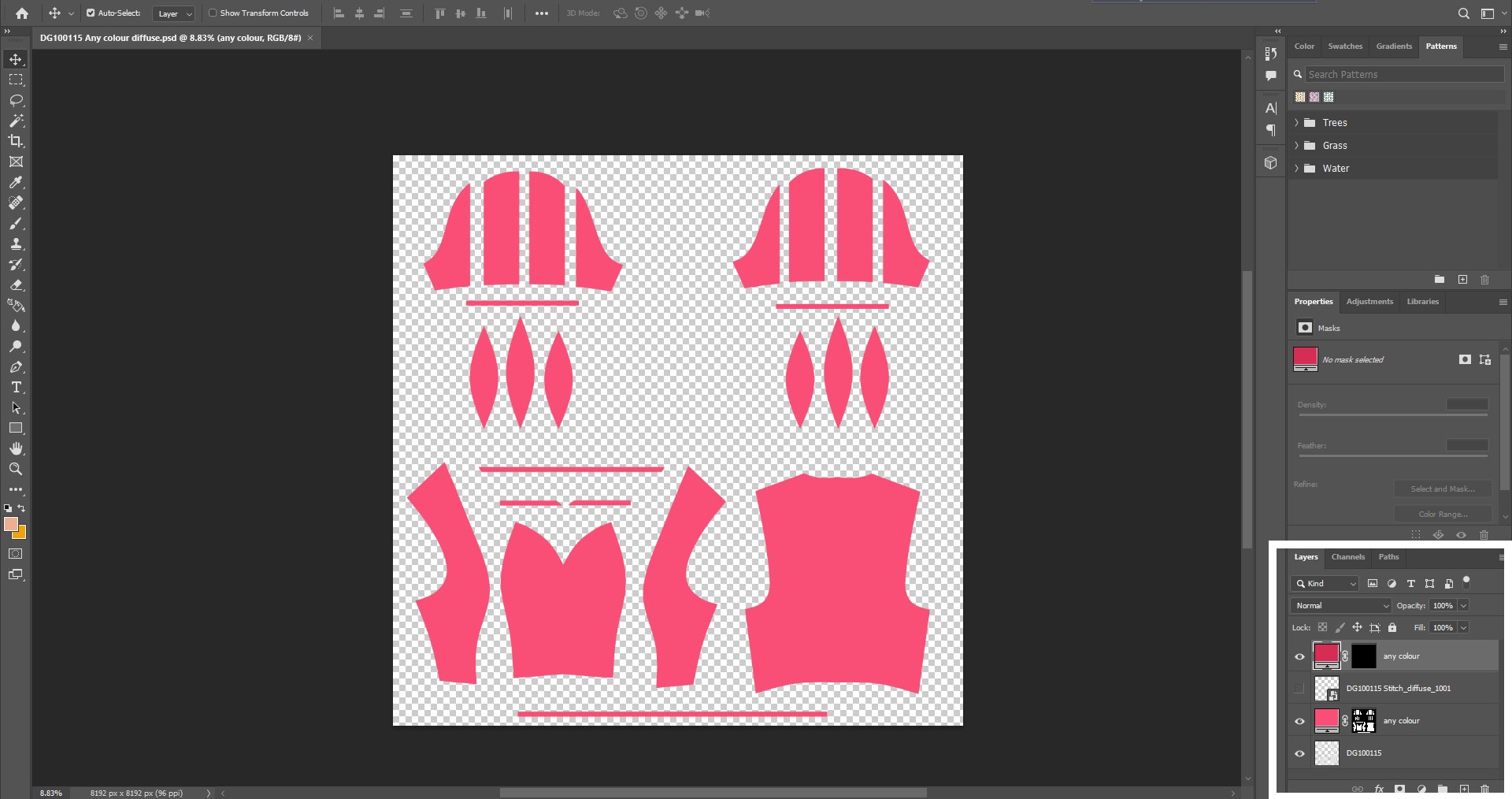The height and width of the screenshot is (799, 1512).
Task: Open the Fill slider dropdown arrow
Action: coord(1463,628)
